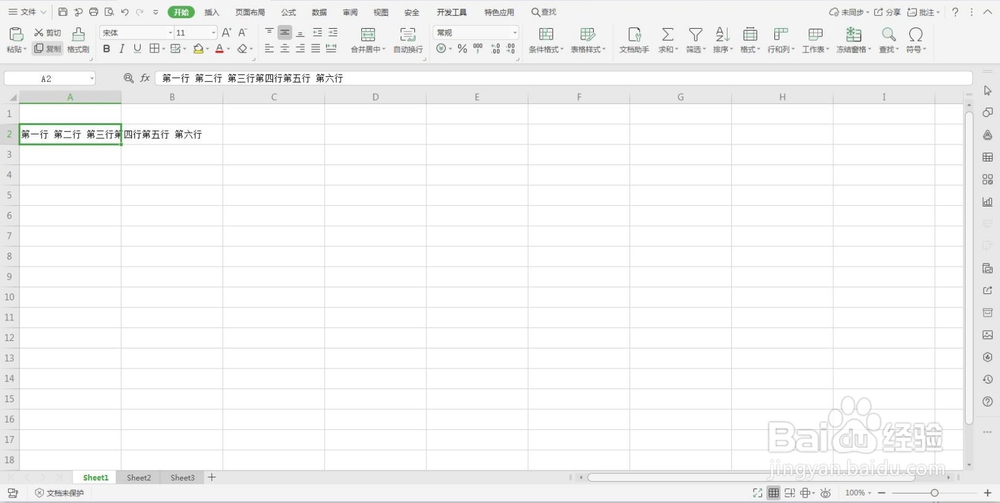
Task: Open the 公式 (Formulas) tab
Action: pos(288,12)
